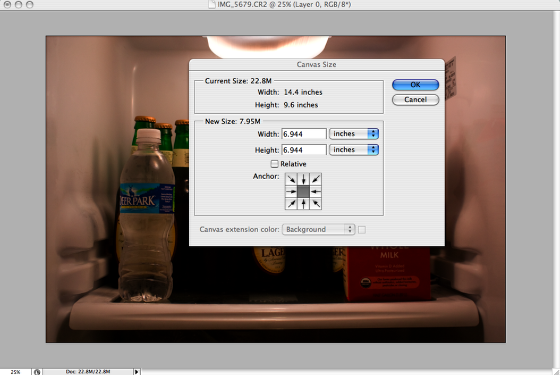Confirm canvas size with OK

pos(415,85)
